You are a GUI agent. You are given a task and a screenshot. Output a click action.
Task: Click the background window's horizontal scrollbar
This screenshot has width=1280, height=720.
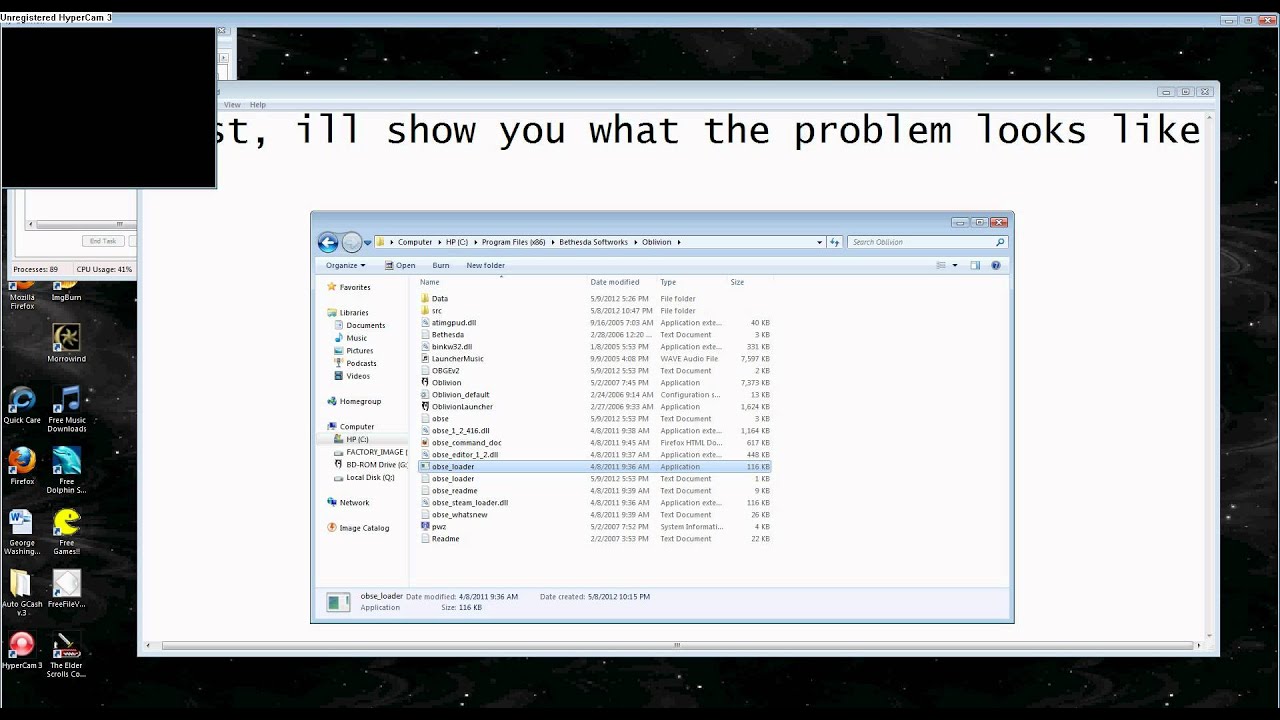[677, 645]
